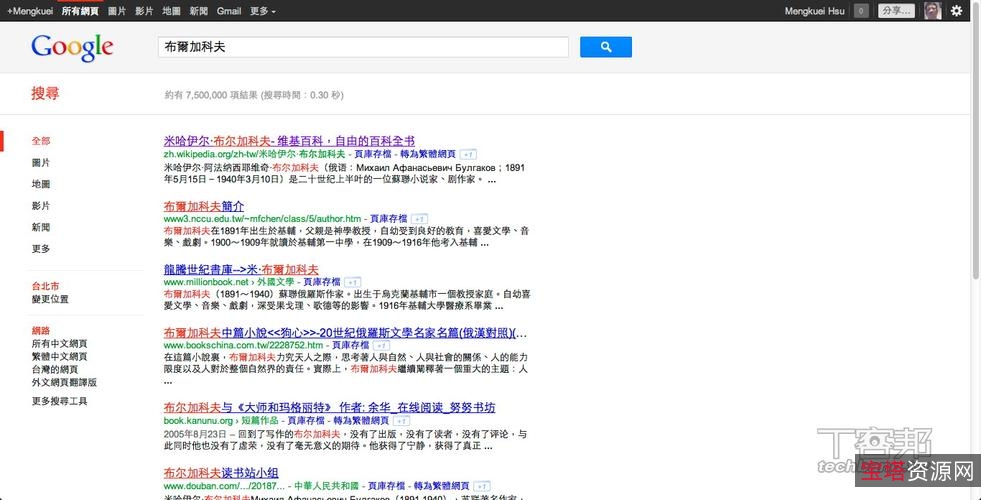Open the 布尔加科夫读书站小组 result

pos(221,472)
